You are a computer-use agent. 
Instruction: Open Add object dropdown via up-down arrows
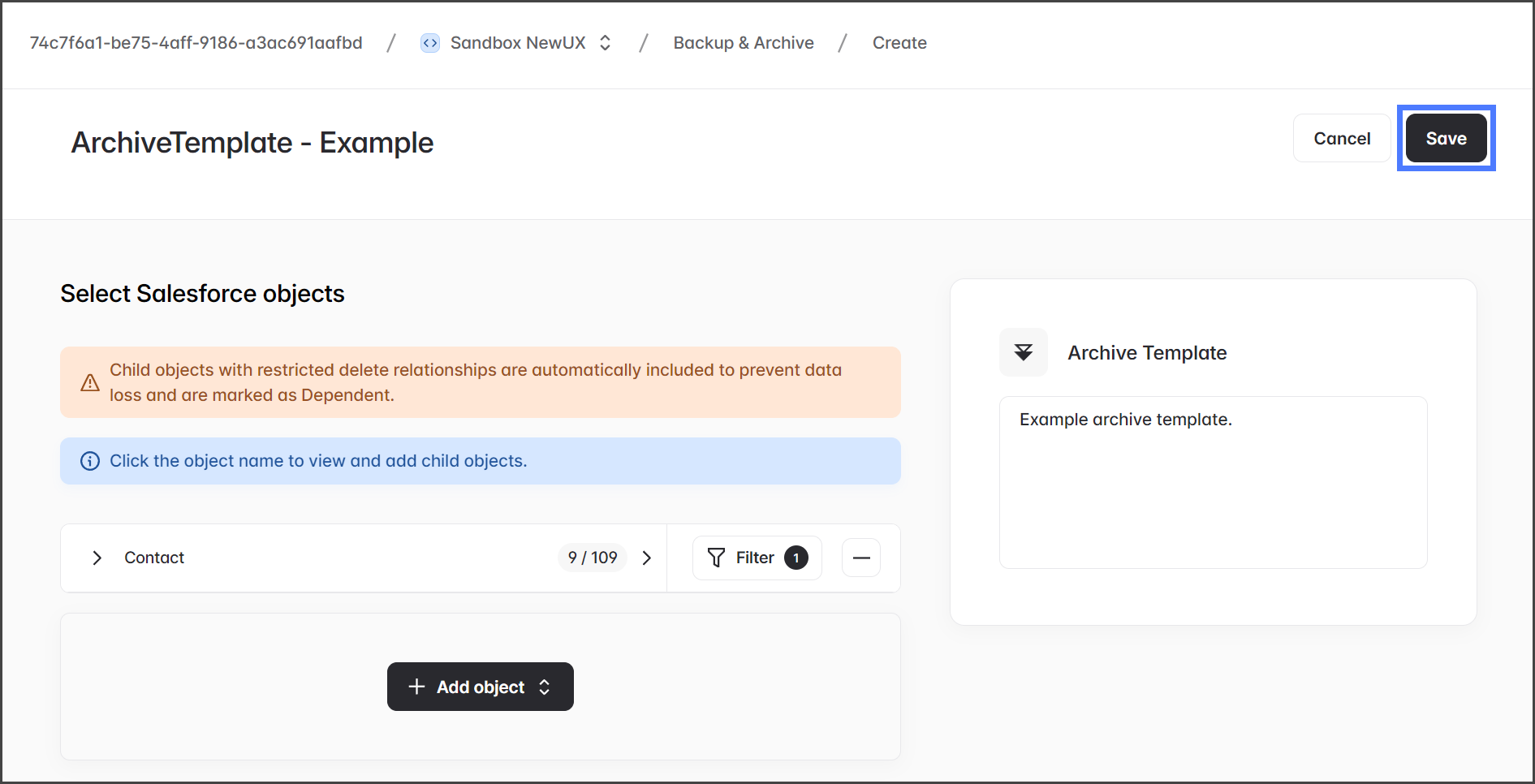[x=545, y=687]
